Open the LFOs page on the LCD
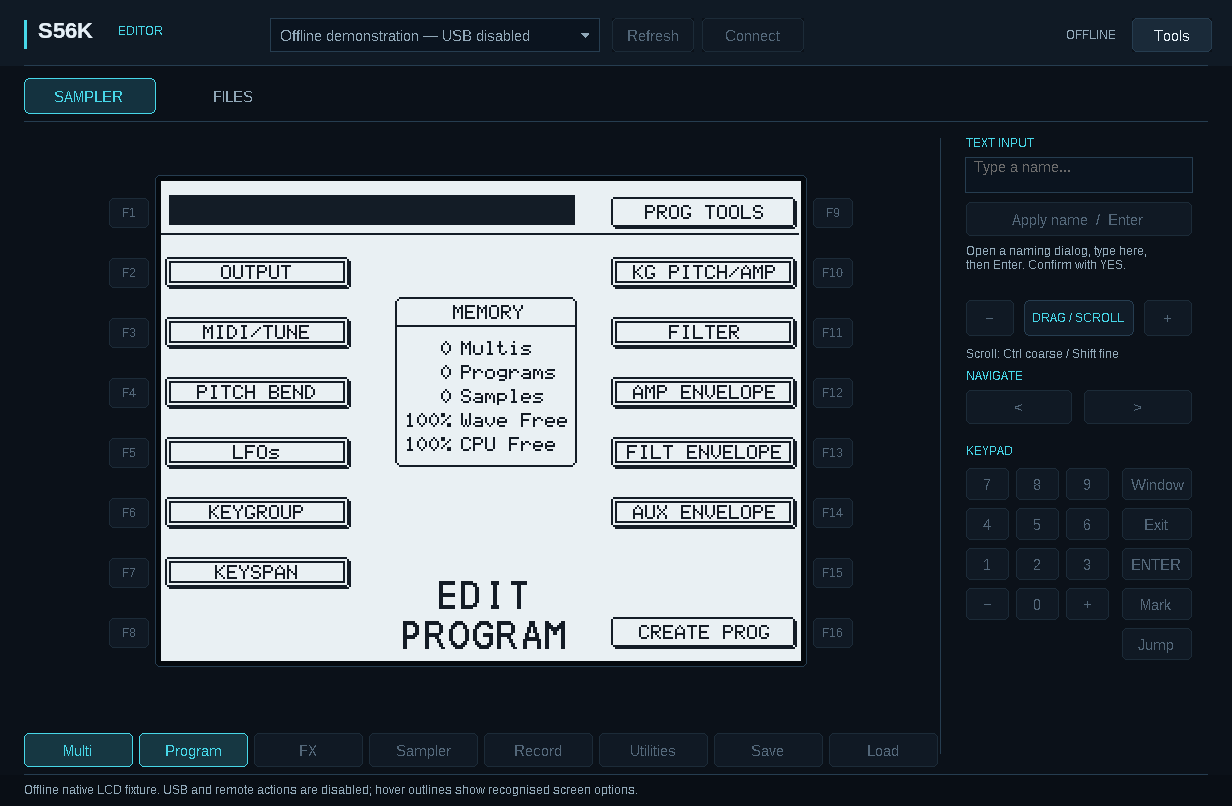 [257, 452]
